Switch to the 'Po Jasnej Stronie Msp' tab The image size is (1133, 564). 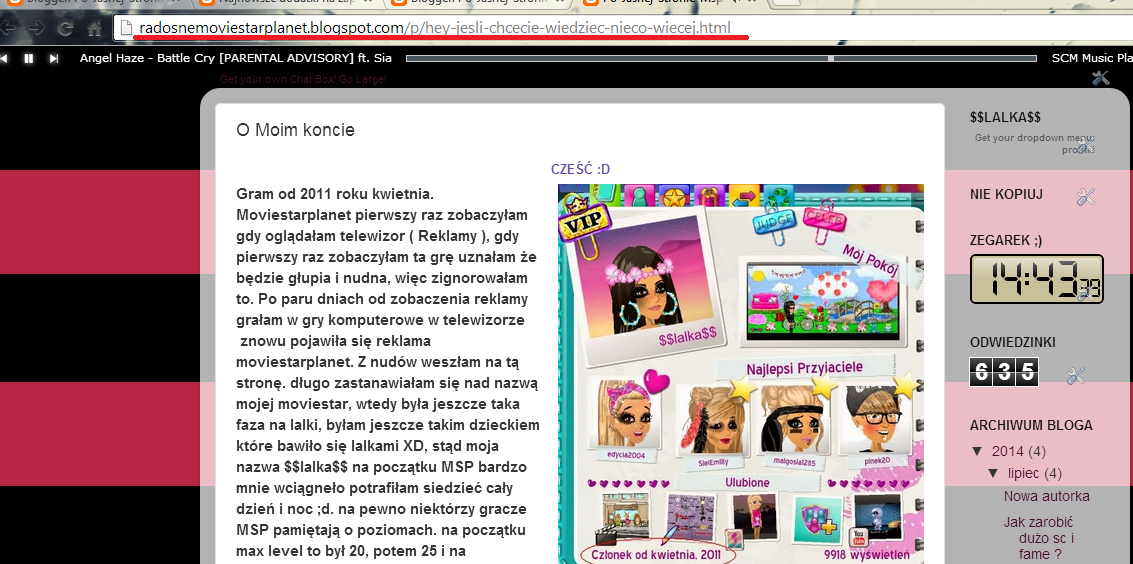click(x=668, y=2)
